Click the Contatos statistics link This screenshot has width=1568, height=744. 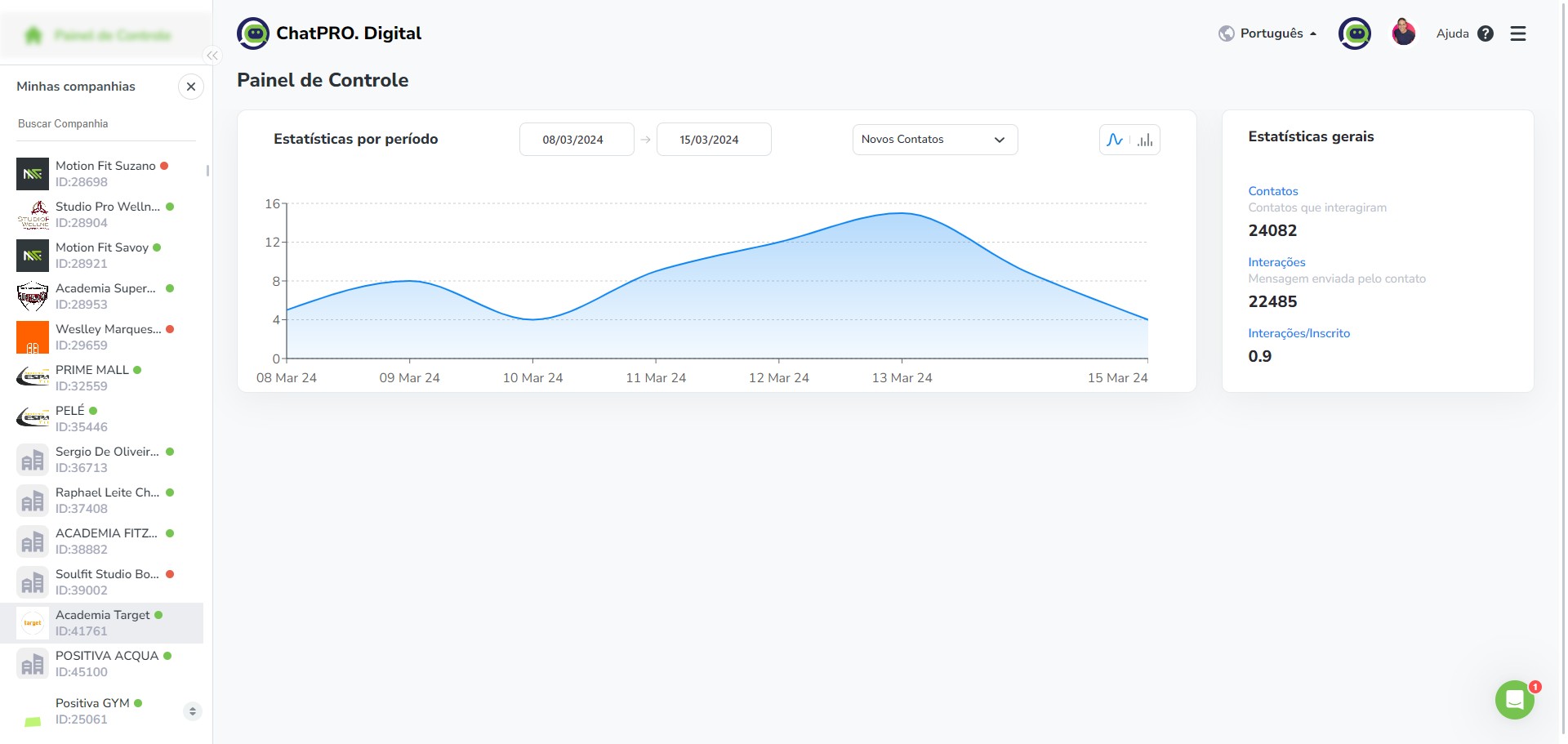click(1273, 191)
